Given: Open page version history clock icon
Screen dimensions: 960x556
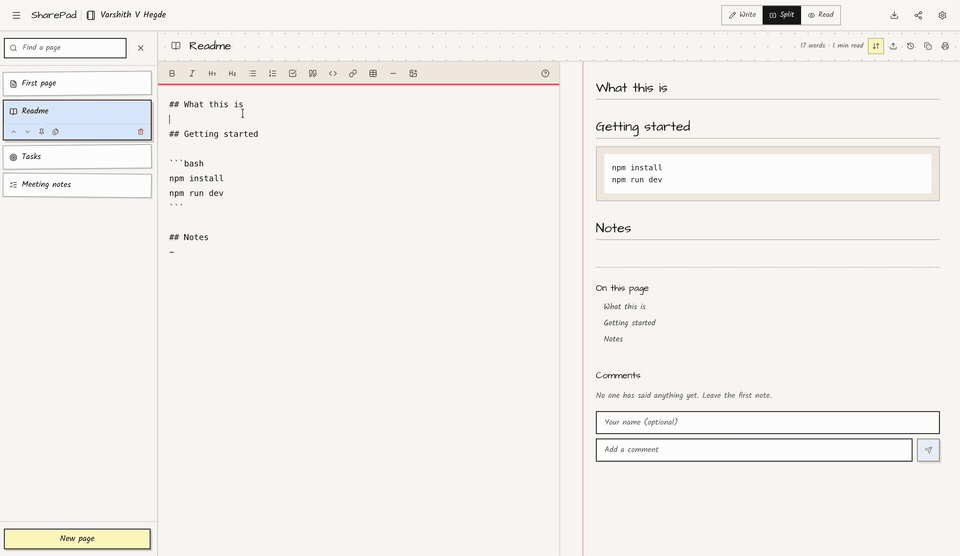Looking at the screenshot, I should click(x=910, y=46).
